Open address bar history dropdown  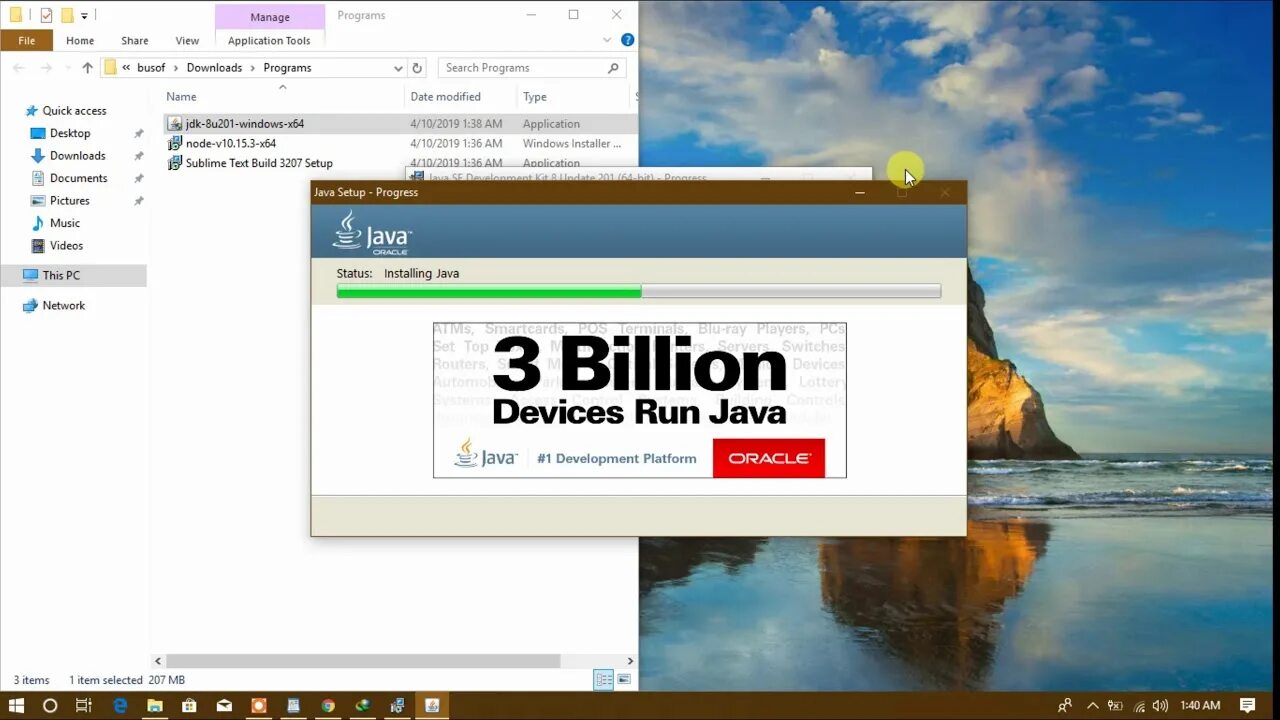[398, 68]
